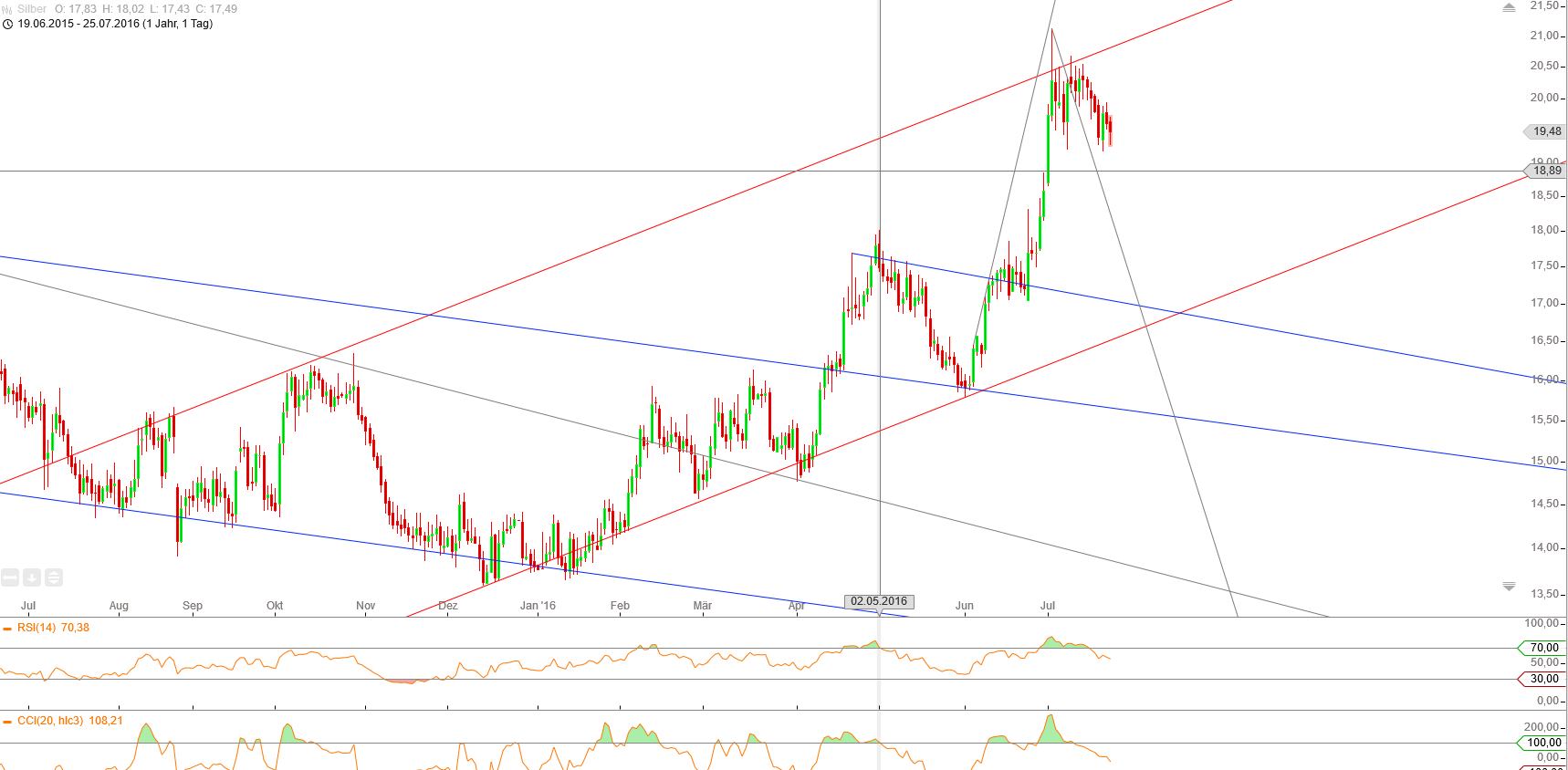Click the RSI(14) 70,38 indicator label
The height and width of the screenshot is (770, 1568).
pyautogui.click(x=53, y=628)
